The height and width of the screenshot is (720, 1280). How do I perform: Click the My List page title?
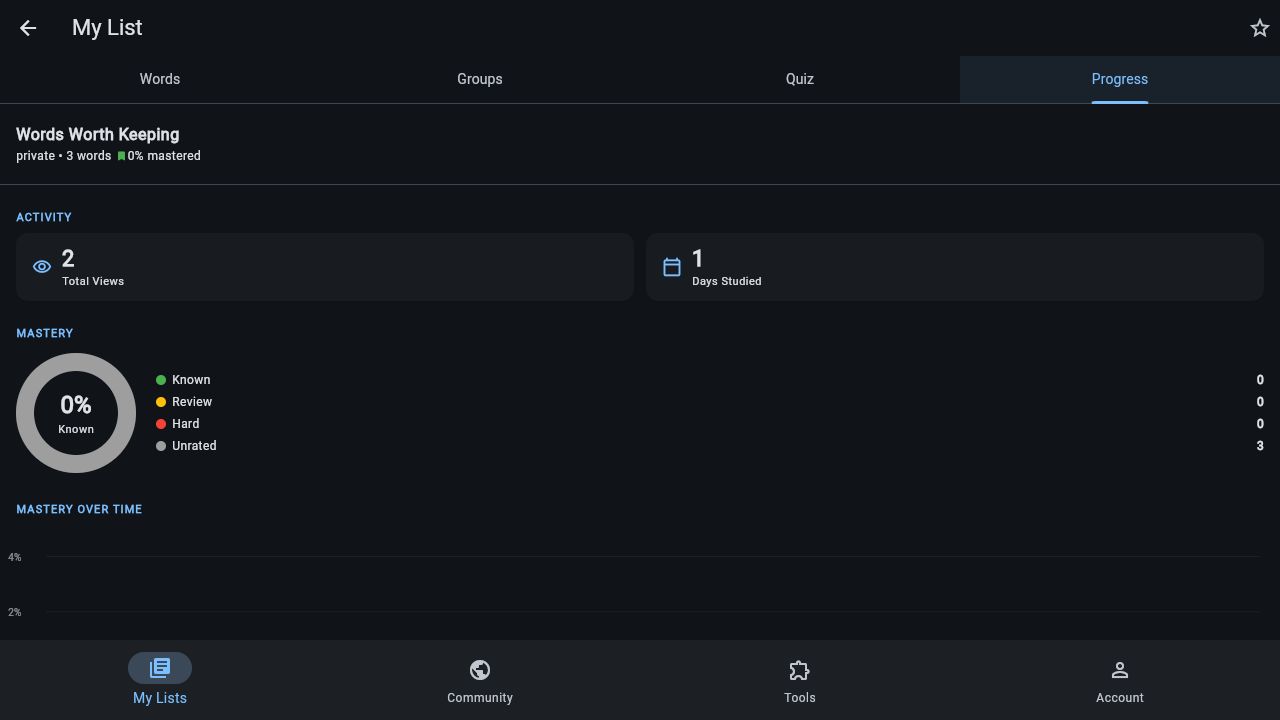pyautogui.click(x=107, y=28)
